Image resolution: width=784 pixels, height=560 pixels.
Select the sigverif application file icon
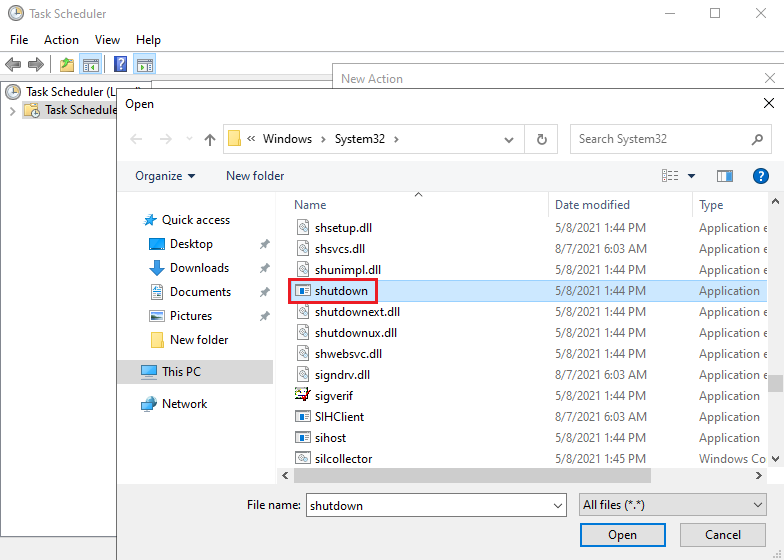304,396
